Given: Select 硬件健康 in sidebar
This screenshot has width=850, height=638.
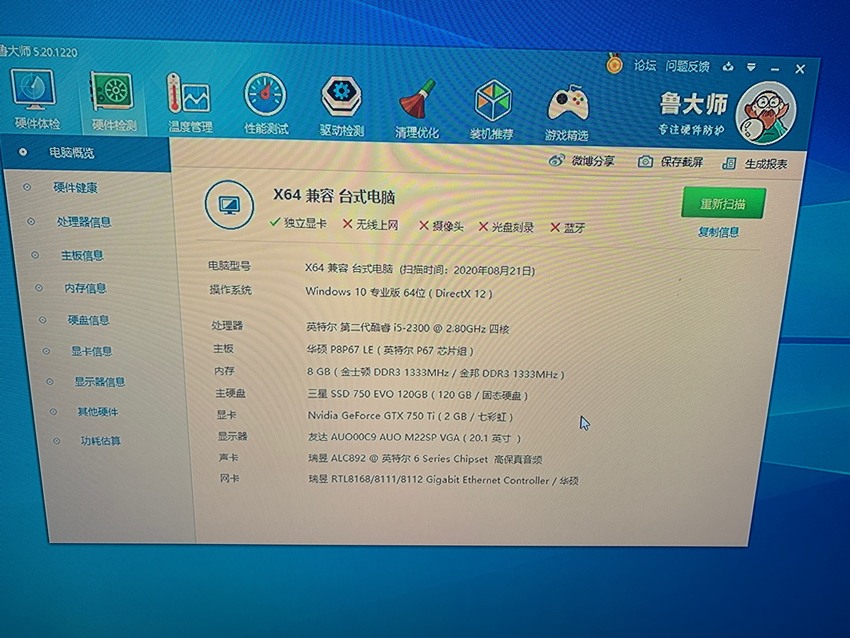Looking at the screenshot, I should click(75, 188).
